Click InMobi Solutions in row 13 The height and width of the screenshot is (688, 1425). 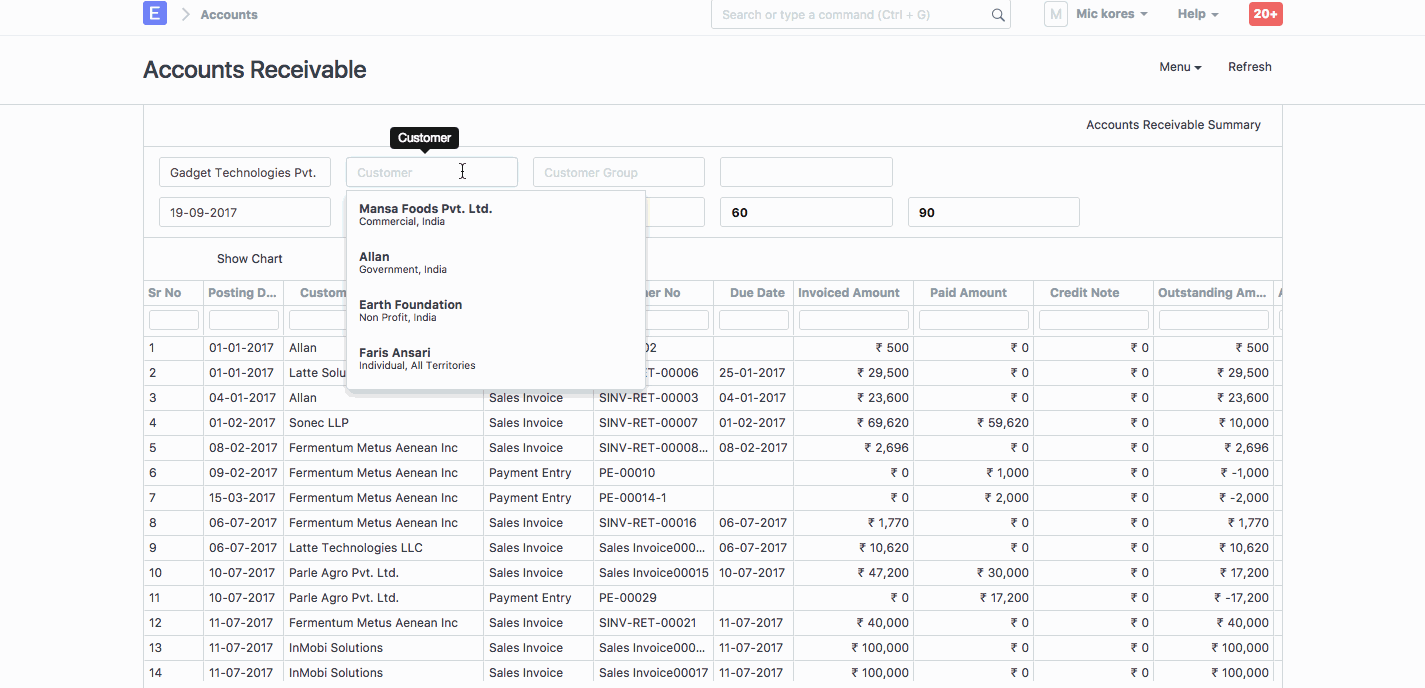[x=336, y=648]
